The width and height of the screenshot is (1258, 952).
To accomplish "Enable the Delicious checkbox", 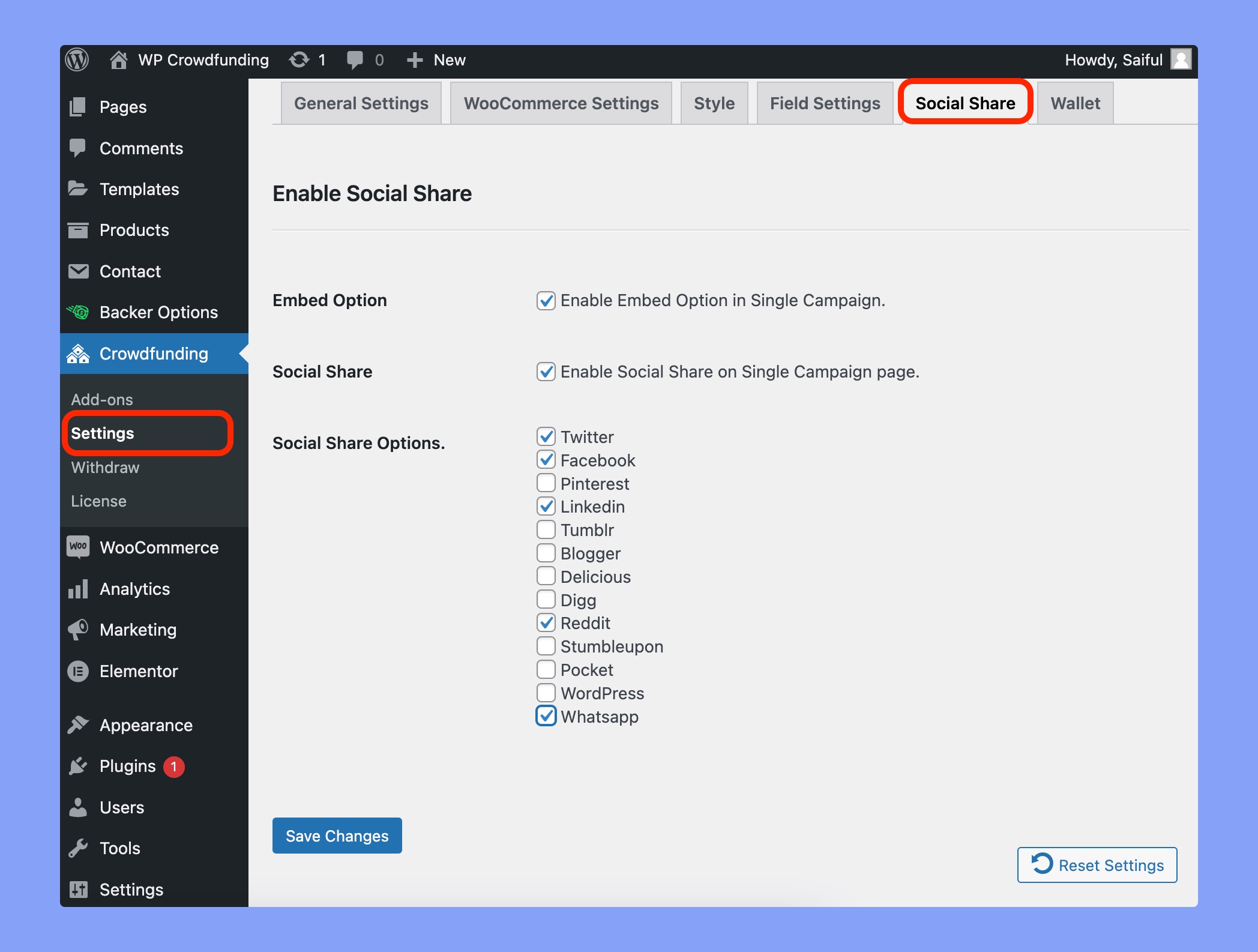I will [x=546, y=576].
